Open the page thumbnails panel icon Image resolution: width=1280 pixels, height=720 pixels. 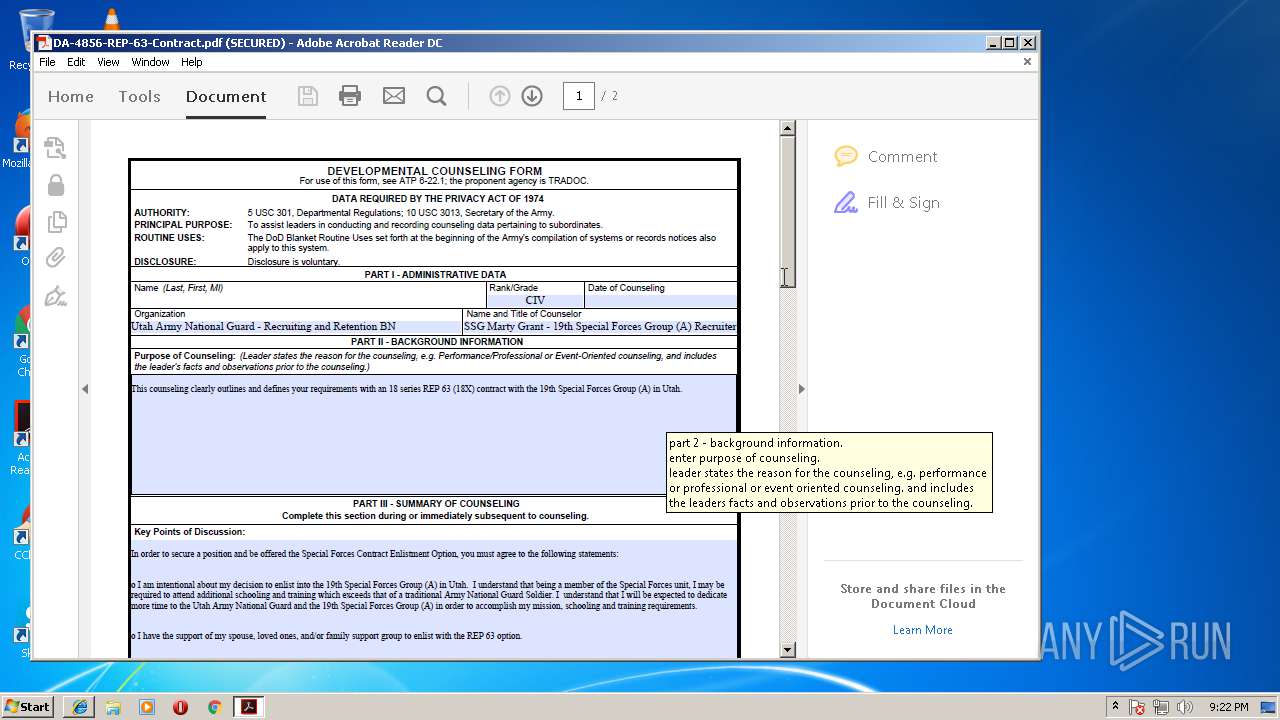point(56,148)
